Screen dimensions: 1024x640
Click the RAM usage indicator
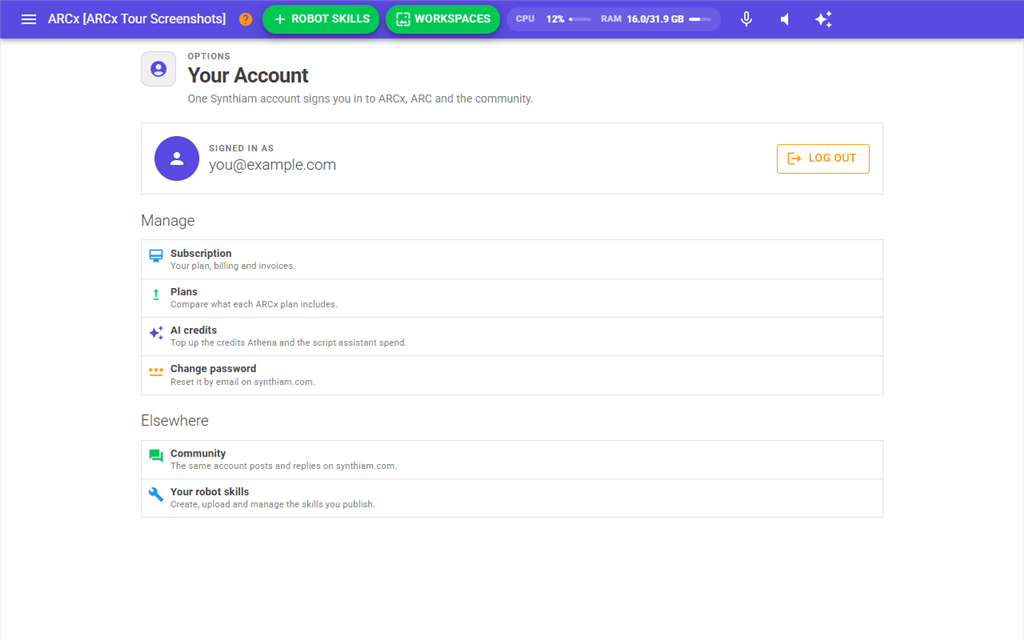pos(656,19)
